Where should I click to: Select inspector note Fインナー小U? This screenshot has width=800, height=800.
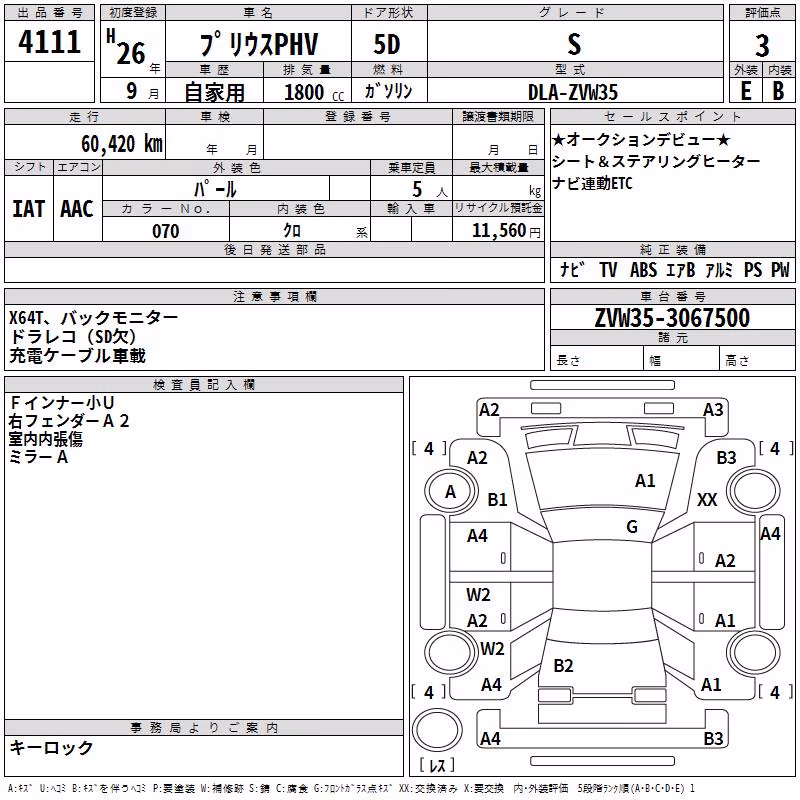[61, 403]
